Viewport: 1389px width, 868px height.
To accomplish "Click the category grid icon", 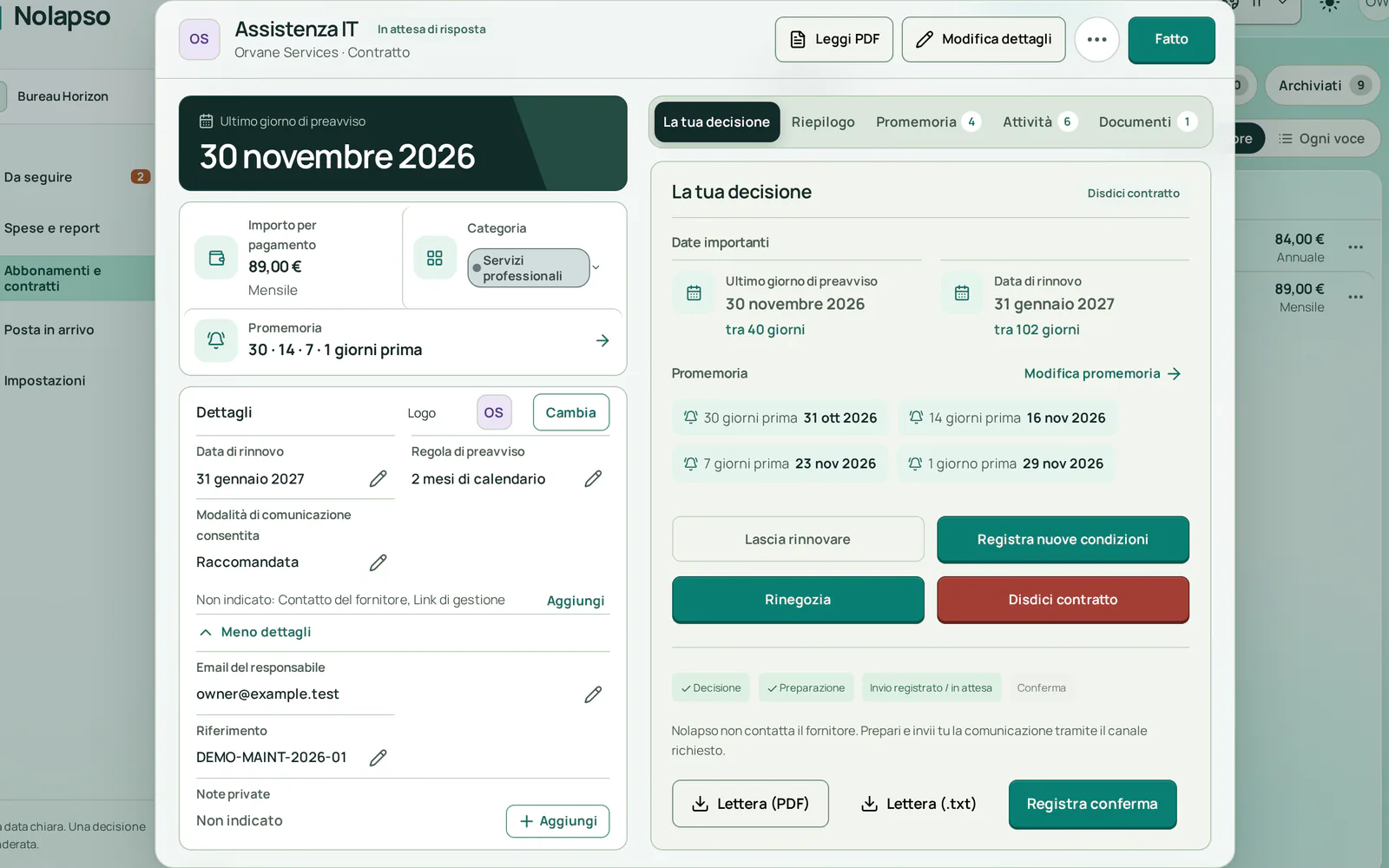I will click(435, 258).
